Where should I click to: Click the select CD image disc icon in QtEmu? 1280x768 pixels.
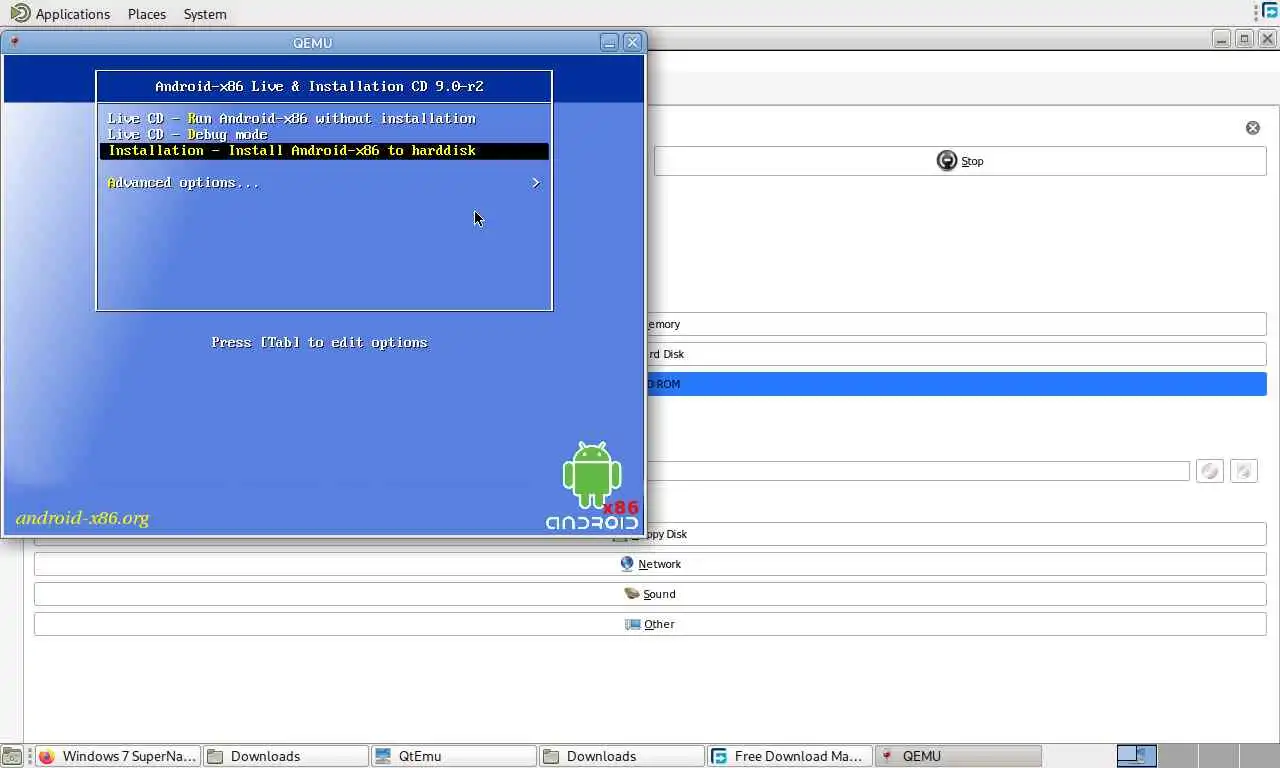pyautogui.click(x=1210, y=471)
